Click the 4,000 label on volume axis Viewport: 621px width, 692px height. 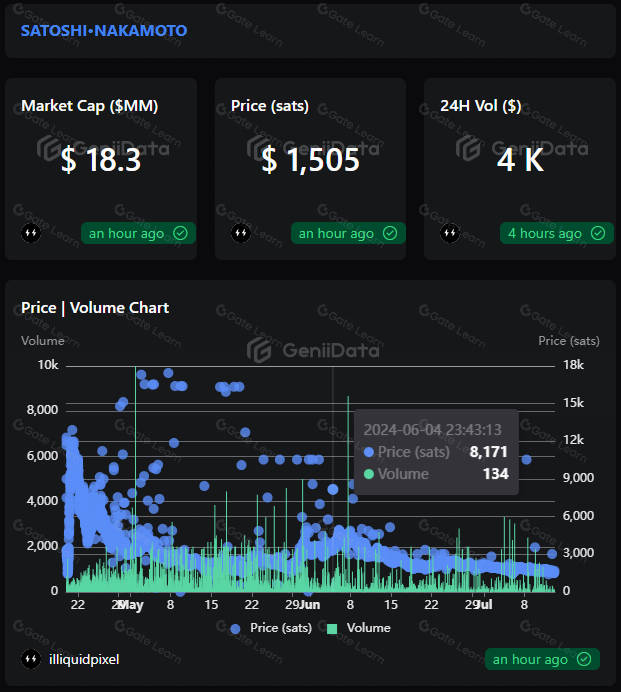click(x=42, y=500)
